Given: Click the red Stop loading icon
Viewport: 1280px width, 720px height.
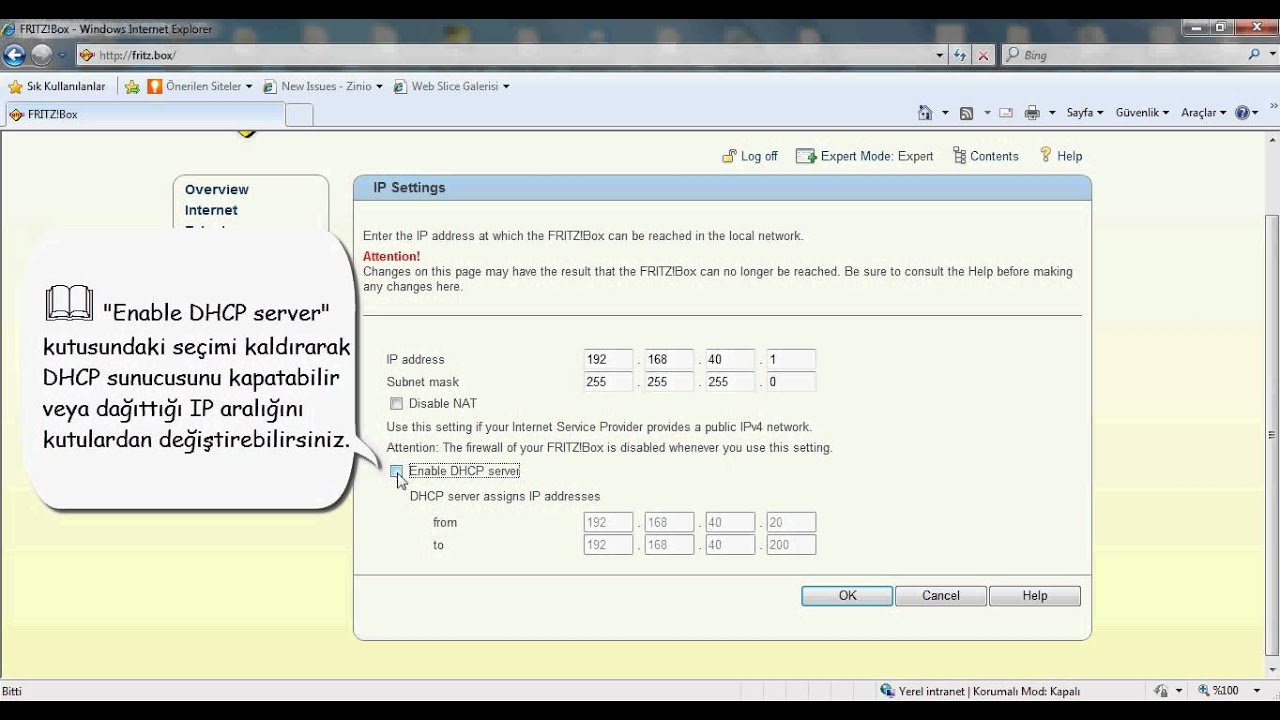Looking at the screenshot, I should pos(982,55).
